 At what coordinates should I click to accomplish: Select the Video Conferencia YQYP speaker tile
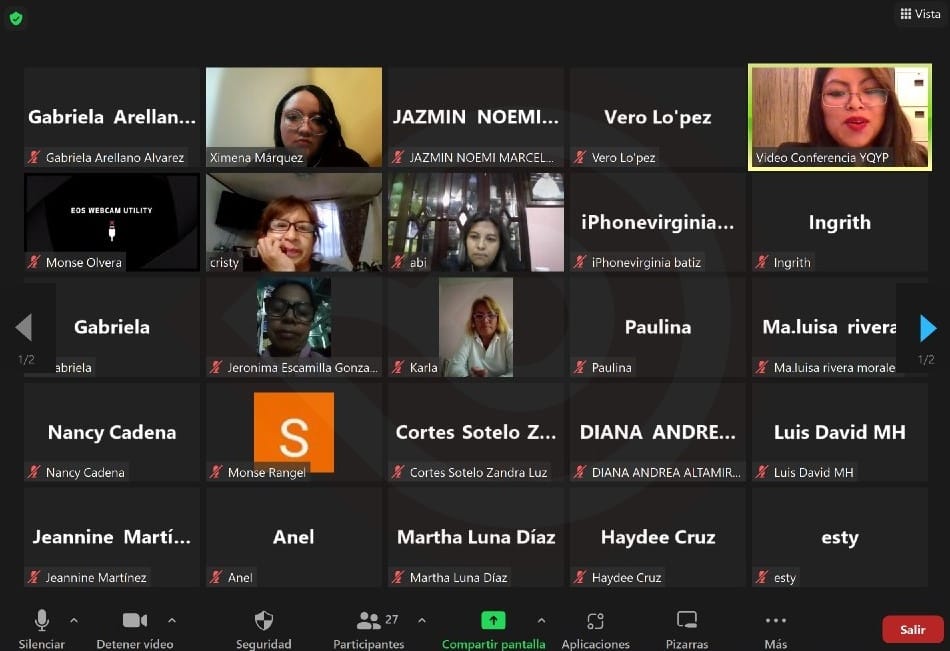(x=839, y=117)
